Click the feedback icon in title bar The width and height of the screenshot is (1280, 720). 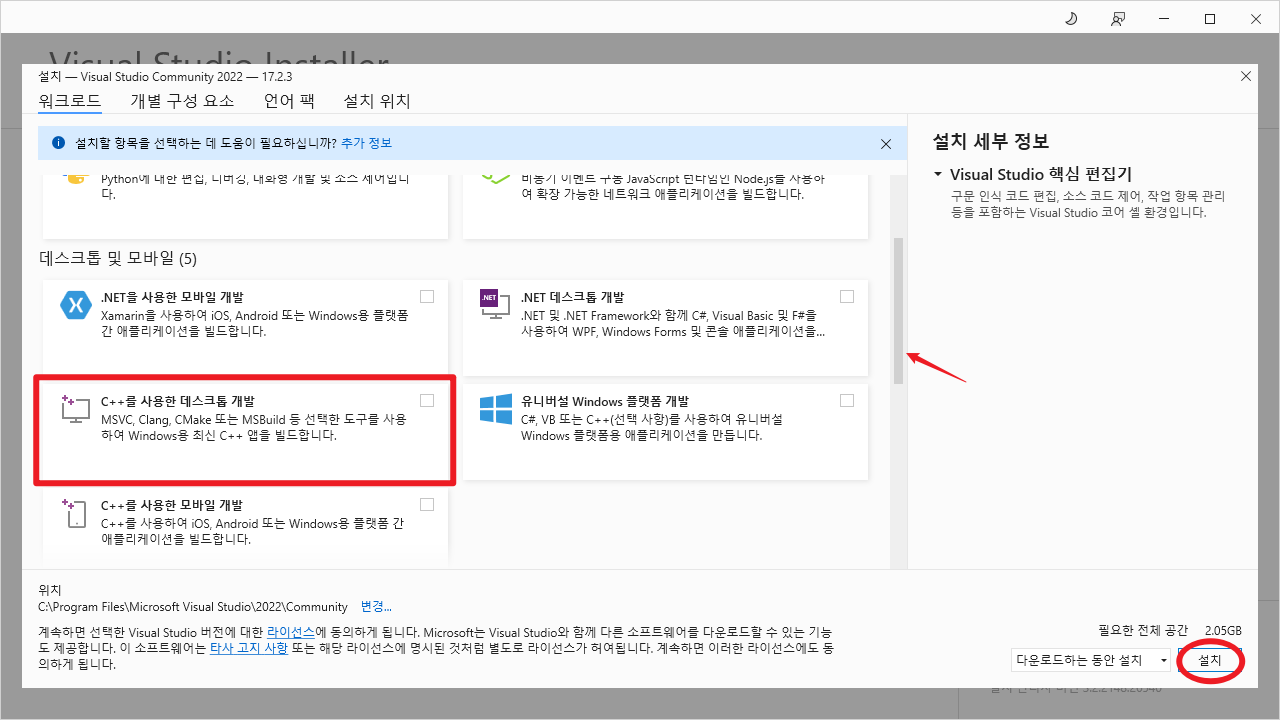click(1118, 19)
